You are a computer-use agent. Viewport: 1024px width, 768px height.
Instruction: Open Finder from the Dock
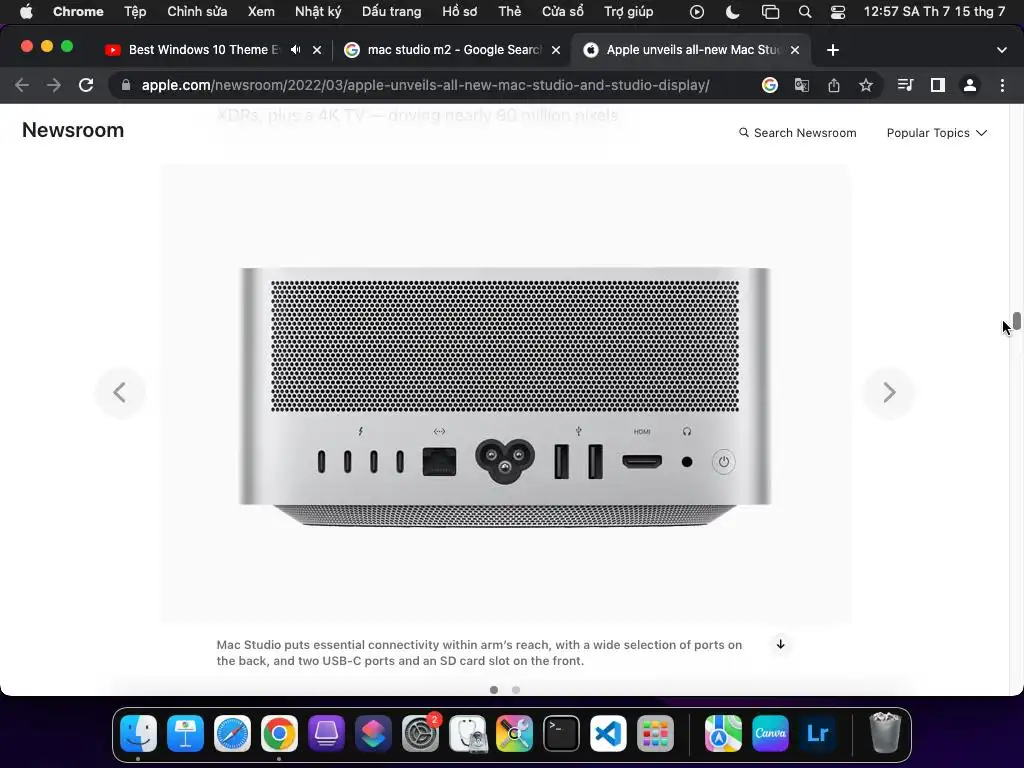tap(138, 733)
